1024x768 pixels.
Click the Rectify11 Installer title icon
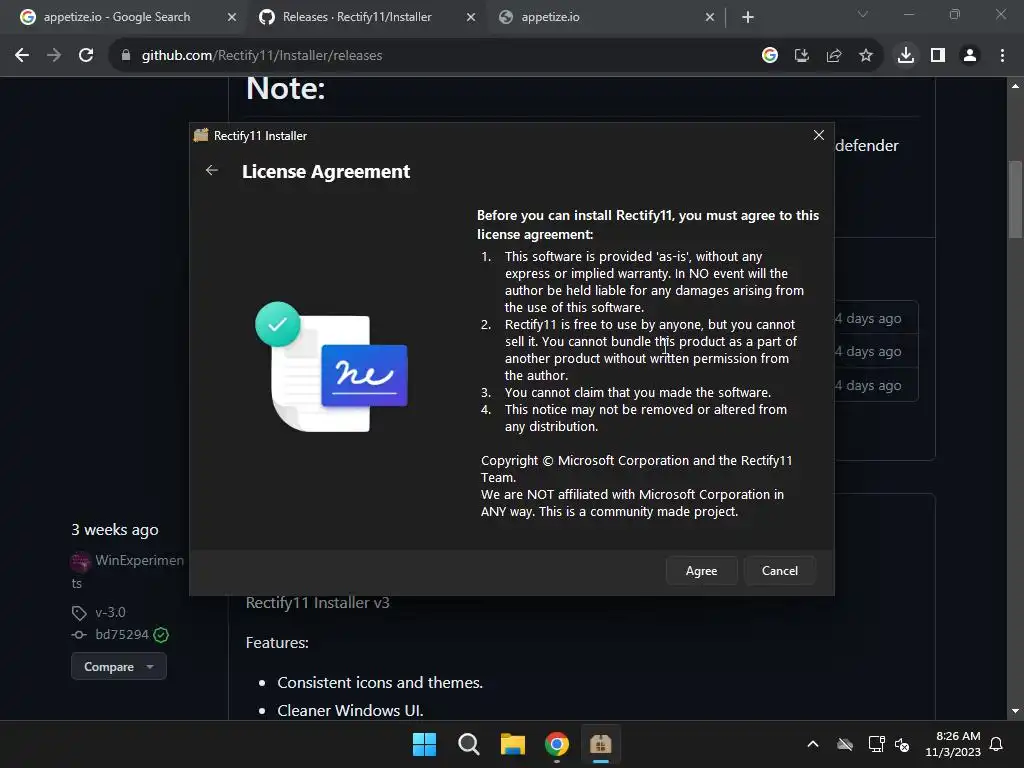[x=201, y=135]
